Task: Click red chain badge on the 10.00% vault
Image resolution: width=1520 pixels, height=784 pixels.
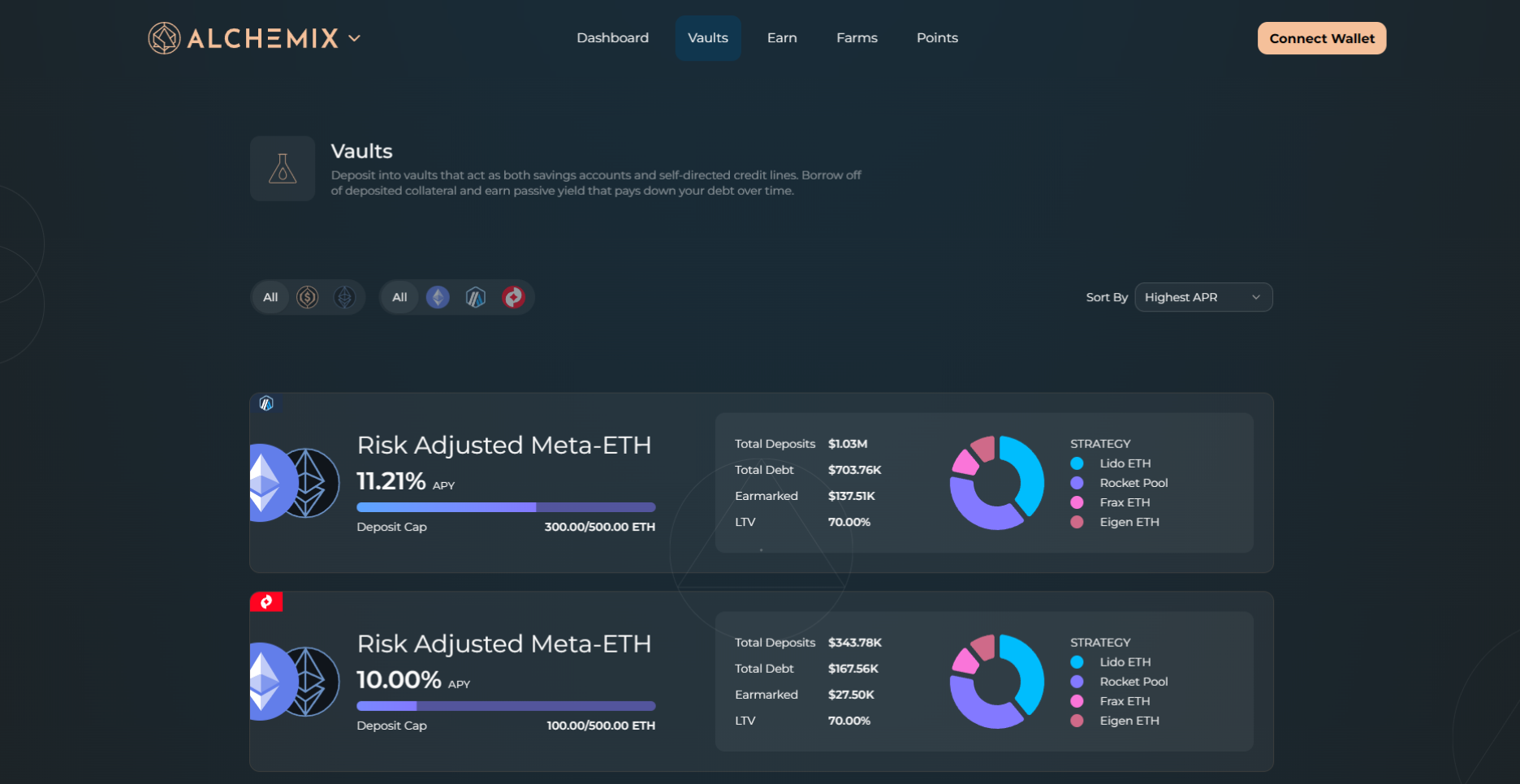Action: pos(266,601)
